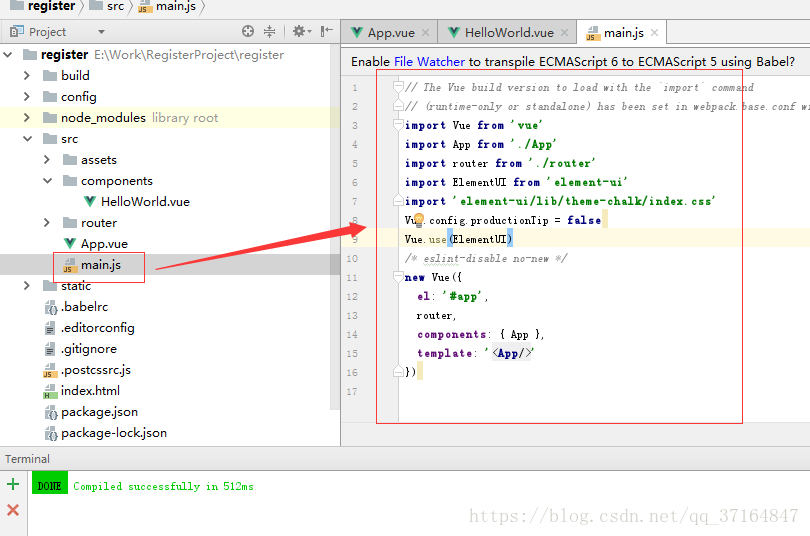Close the App.vue tab
This screenshot has height=536, width=810.
425,33
